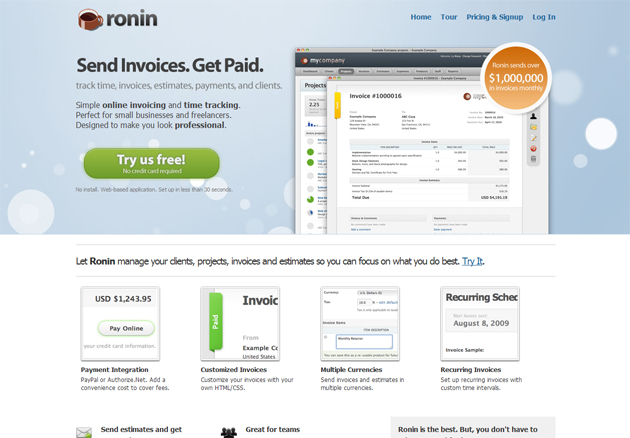Open the Recurring Invoices thumbnail
The image size is (630, 438).
coord(480,323)
